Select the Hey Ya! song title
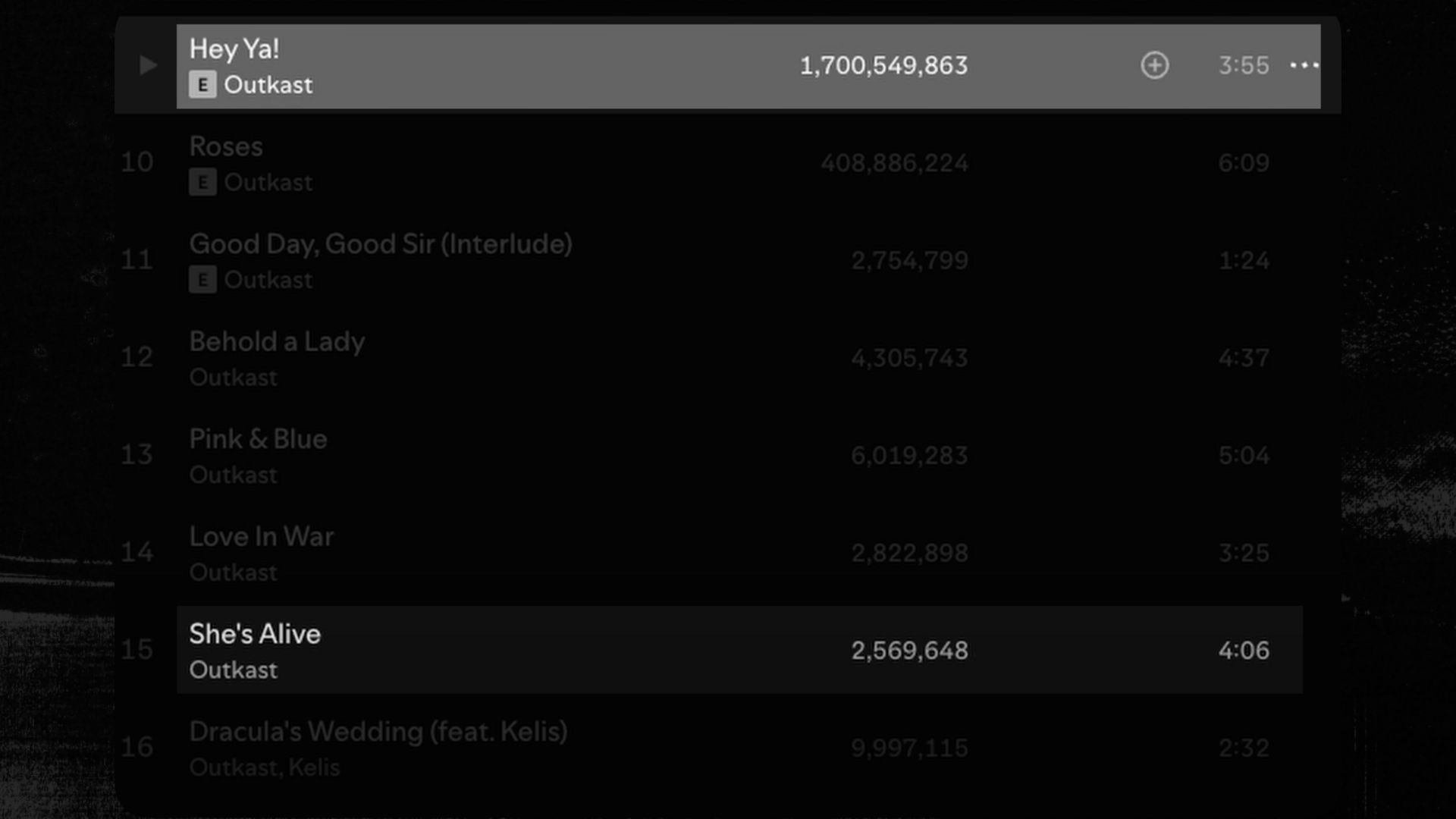 pos(234,49)
